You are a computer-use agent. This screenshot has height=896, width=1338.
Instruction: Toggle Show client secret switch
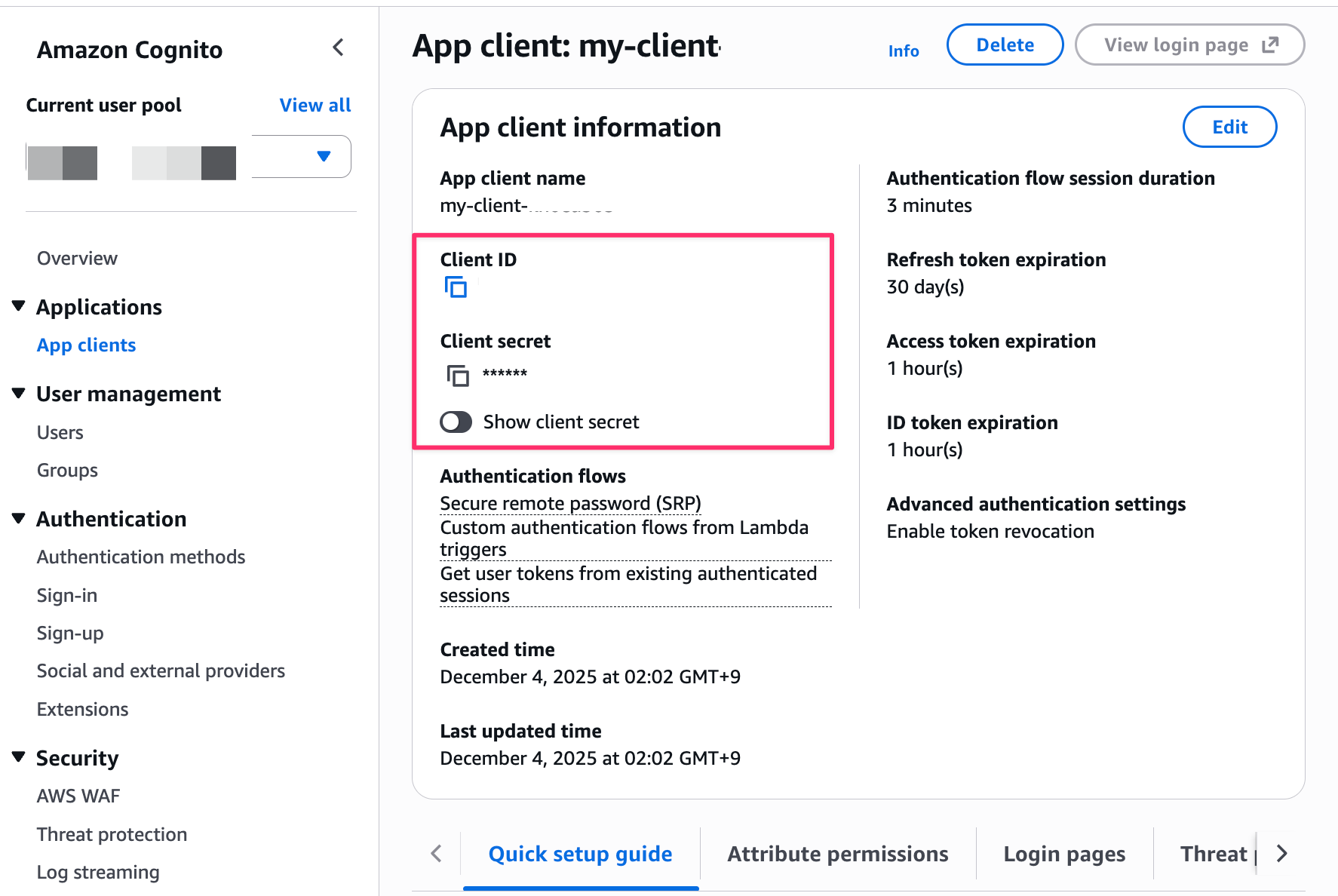tap(456, 422)
